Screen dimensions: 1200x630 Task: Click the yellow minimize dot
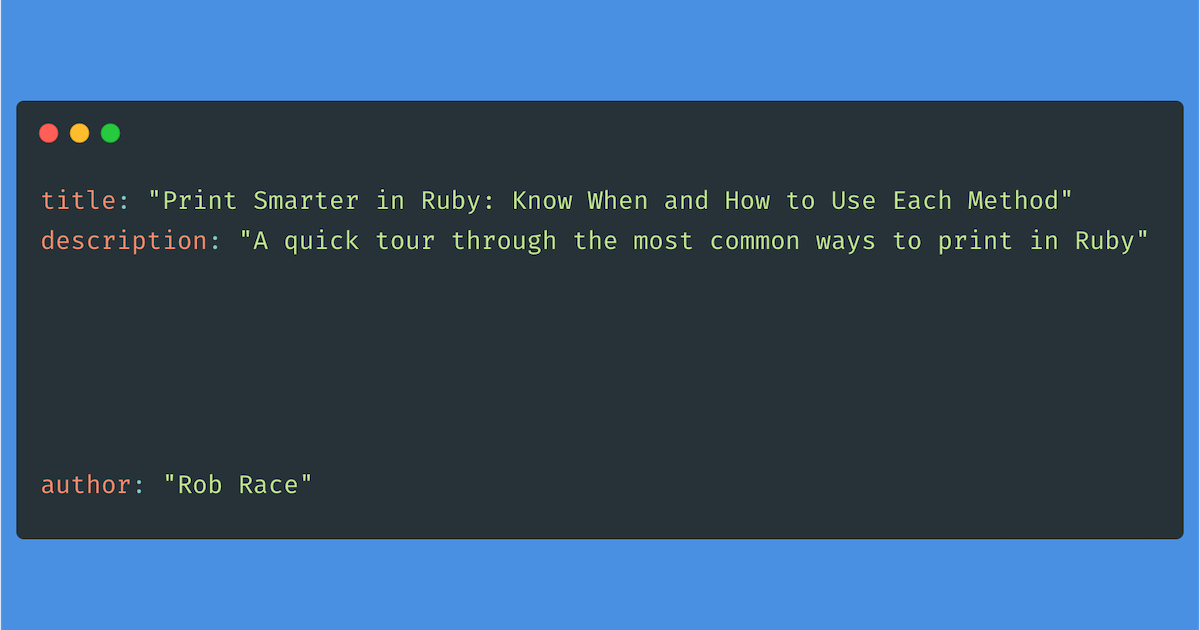(80, 133)
